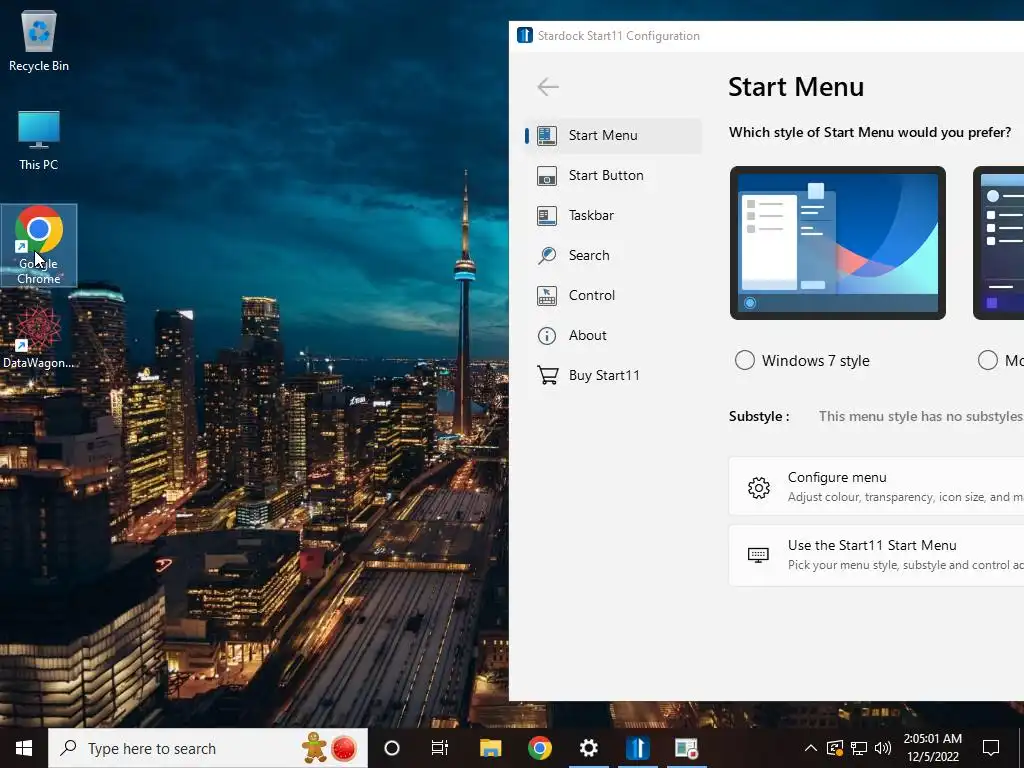Open the Start Menu section in sidebar

point(613,135)
